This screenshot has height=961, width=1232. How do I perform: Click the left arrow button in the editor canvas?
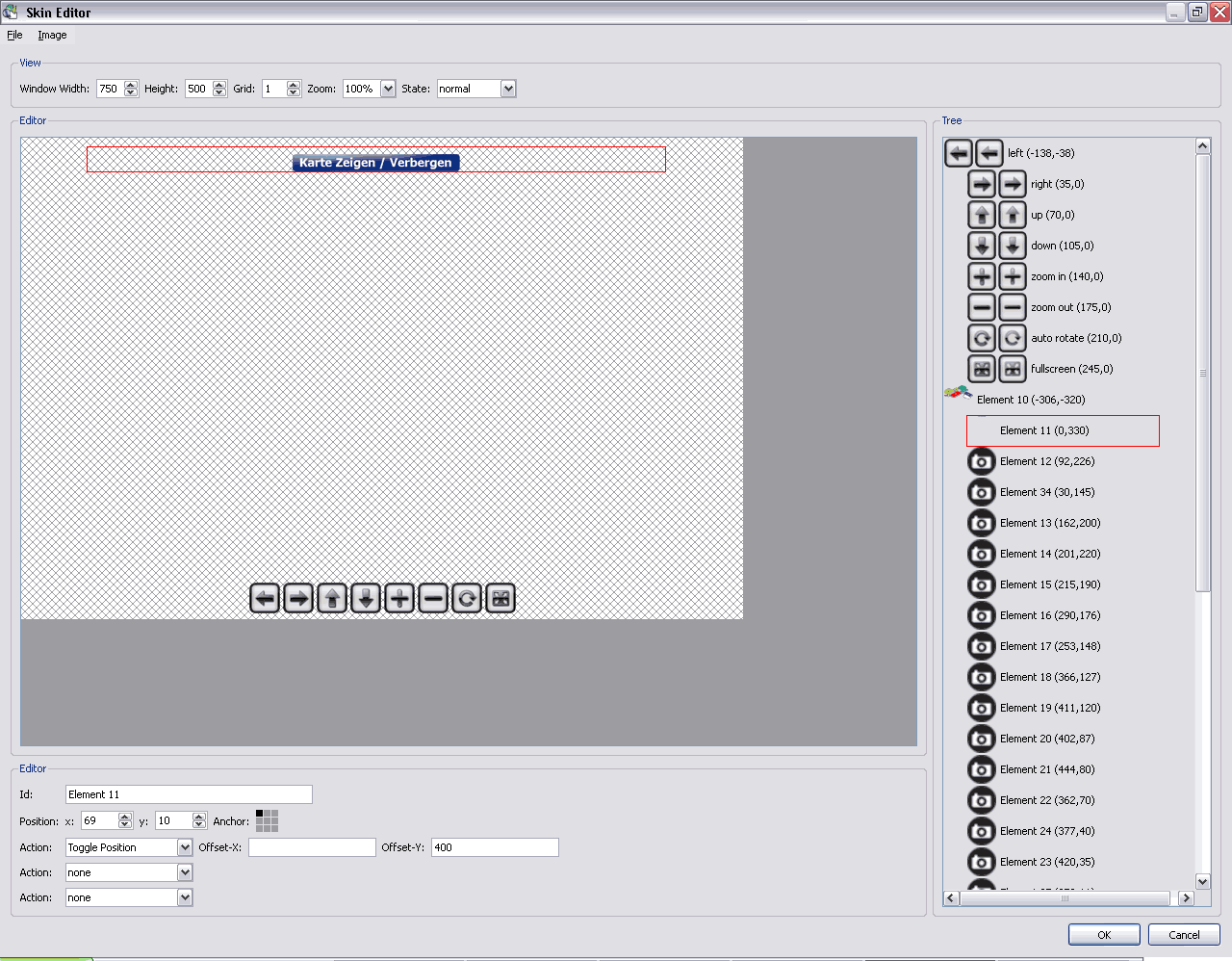coord(265,598)
